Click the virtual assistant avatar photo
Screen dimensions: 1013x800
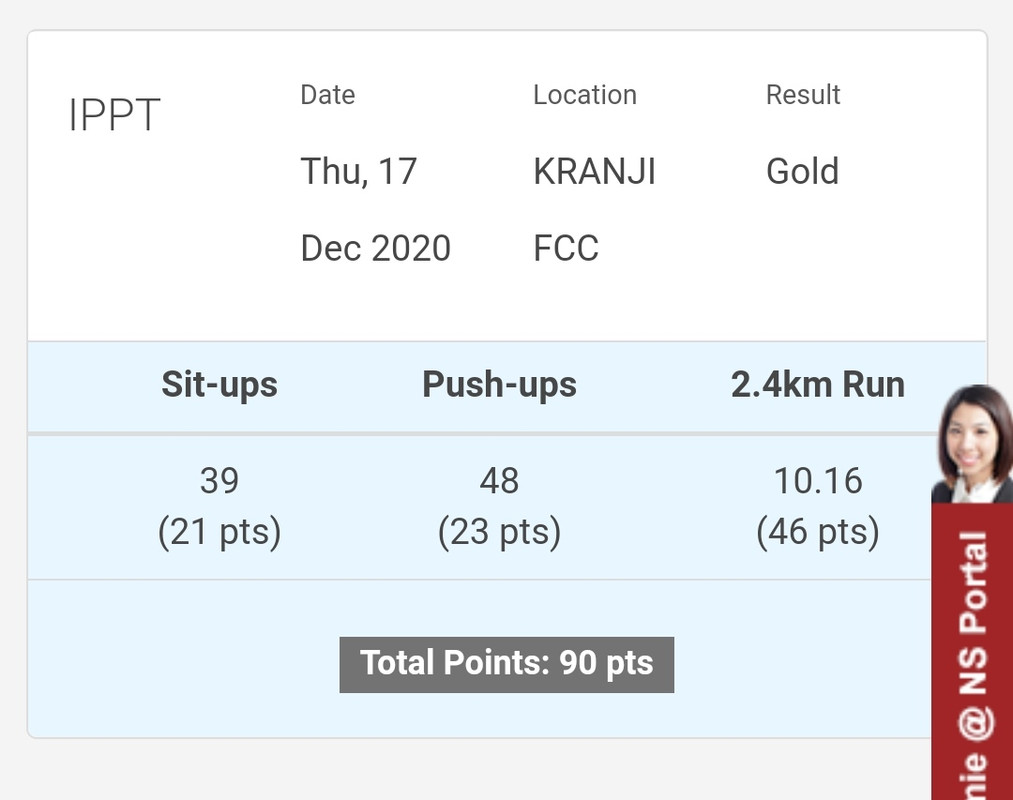pos(971,445)
